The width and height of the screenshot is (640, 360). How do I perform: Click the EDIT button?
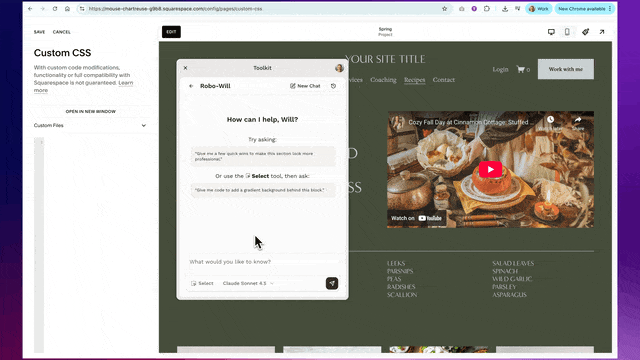click(x=171, y=32)
